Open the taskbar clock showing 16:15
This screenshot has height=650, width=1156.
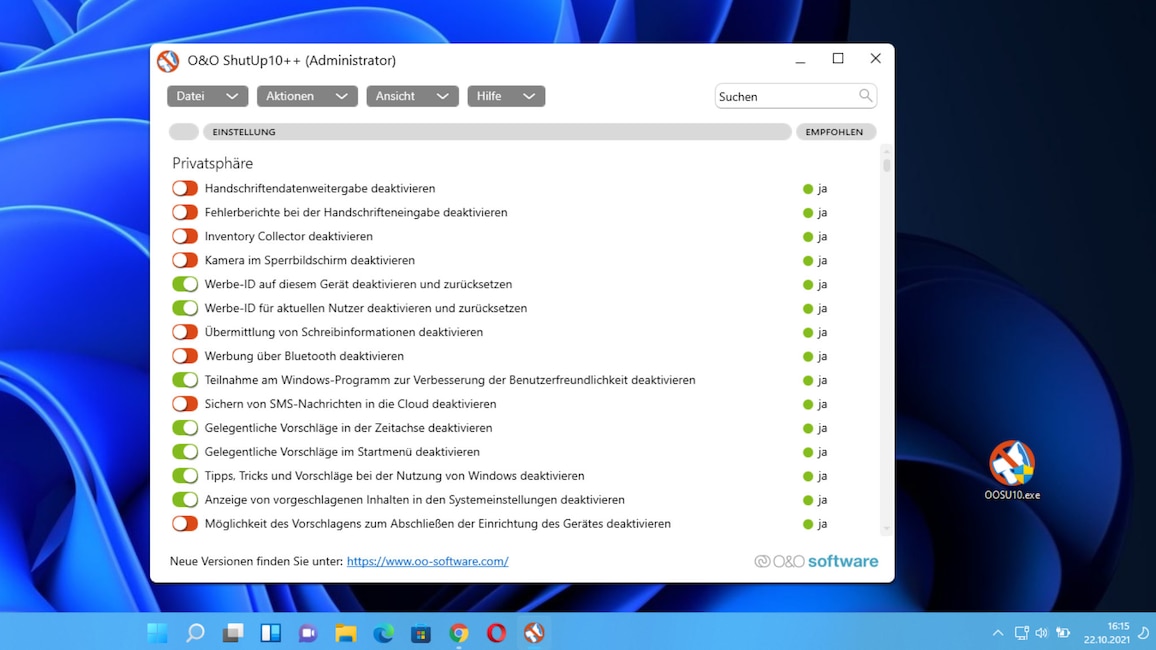(1107, 633)
